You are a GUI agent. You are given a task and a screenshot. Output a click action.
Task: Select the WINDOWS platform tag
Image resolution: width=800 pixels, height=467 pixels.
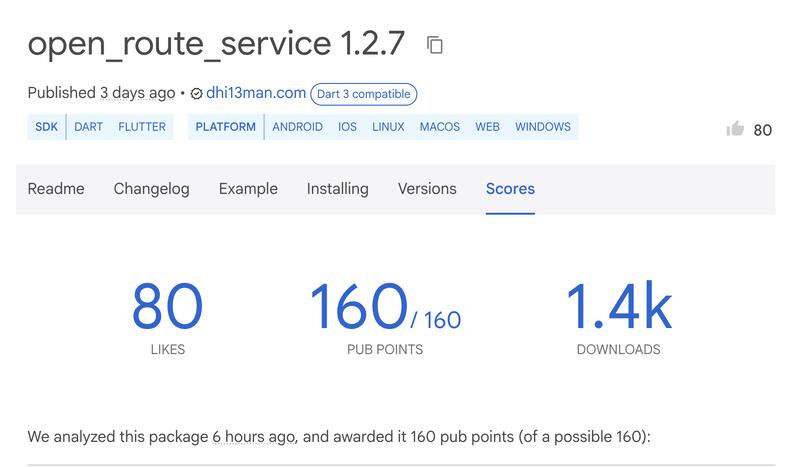pos(543,127)
